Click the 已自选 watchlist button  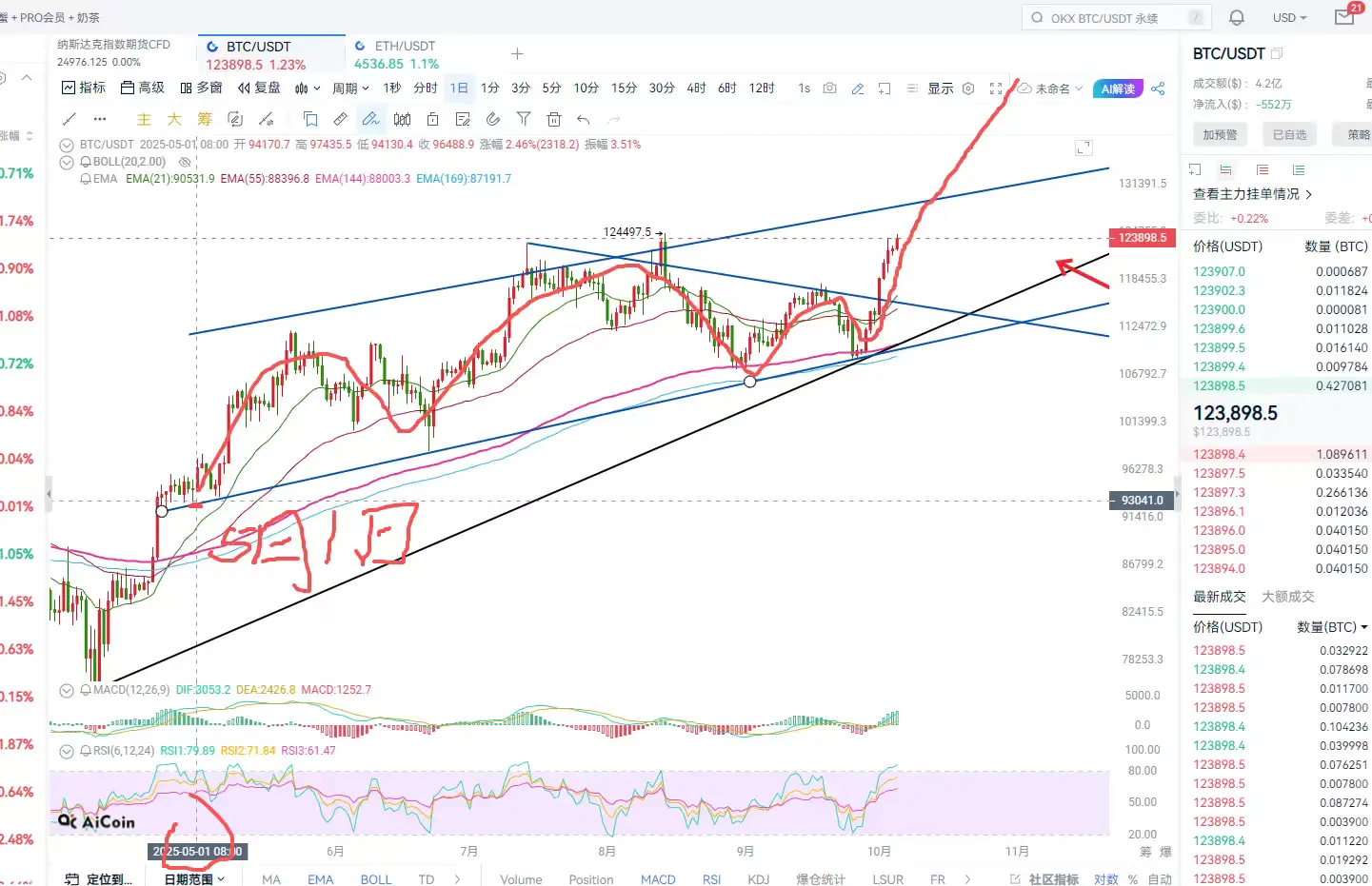[1289, 135]
